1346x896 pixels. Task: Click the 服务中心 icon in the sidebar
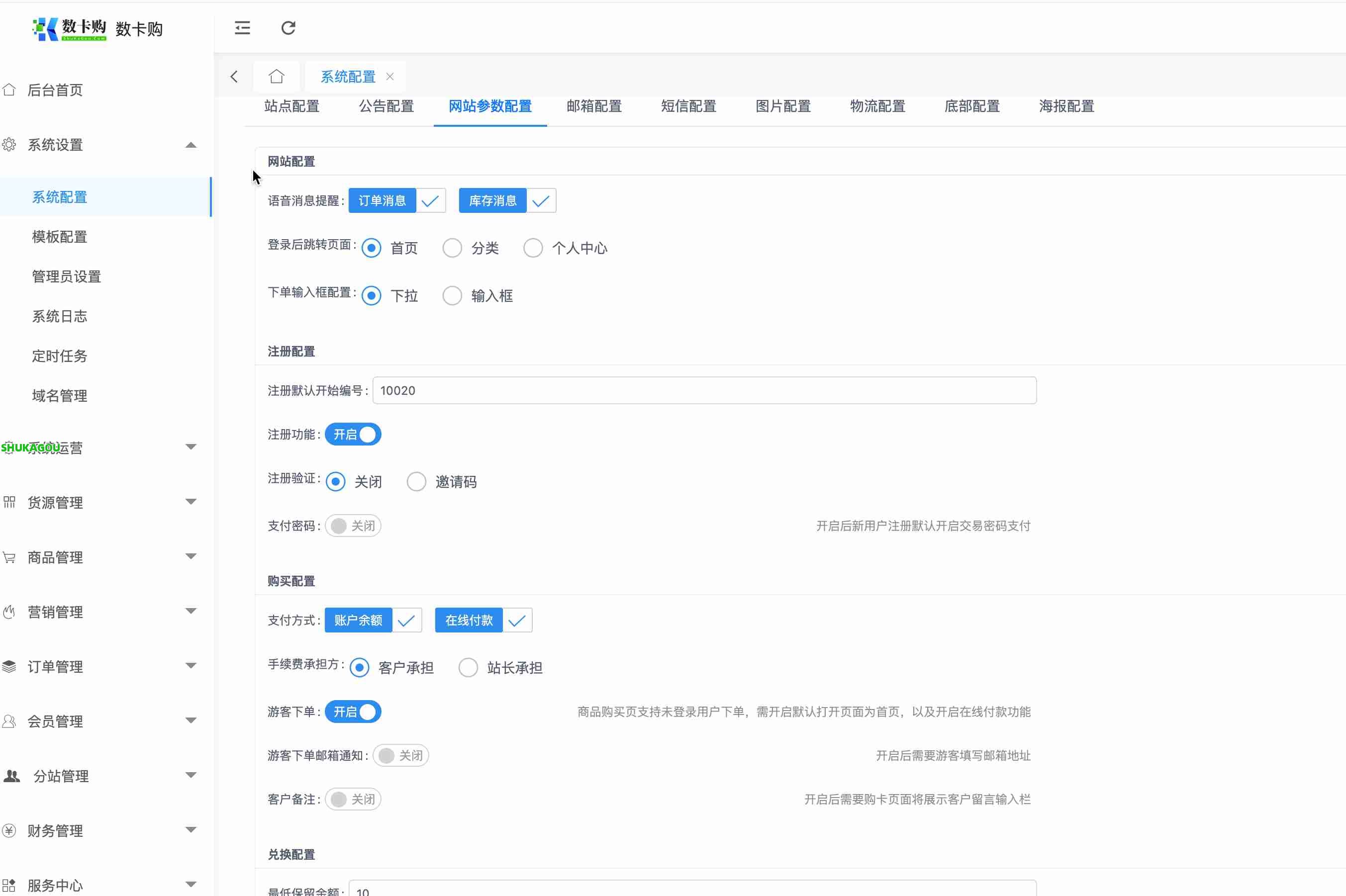click(8, 884)
